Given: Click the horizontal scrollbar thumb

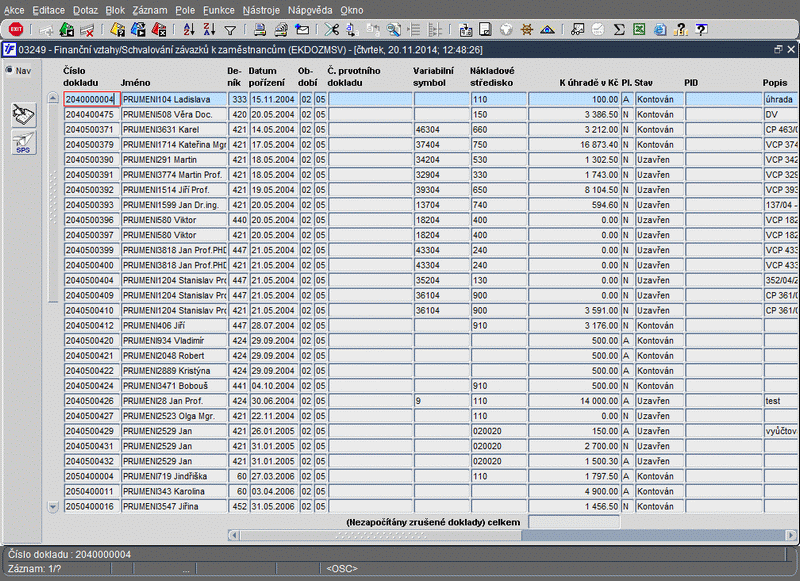Looking at the screenshot, I should pos(381,535).
